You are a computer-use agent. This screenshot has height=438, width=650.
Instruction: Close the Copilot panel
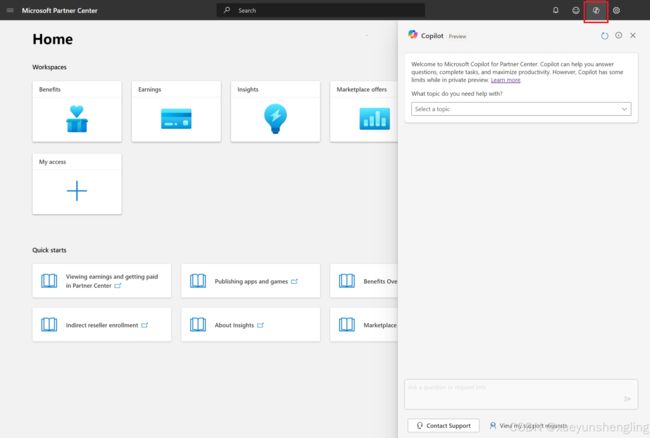633,36
